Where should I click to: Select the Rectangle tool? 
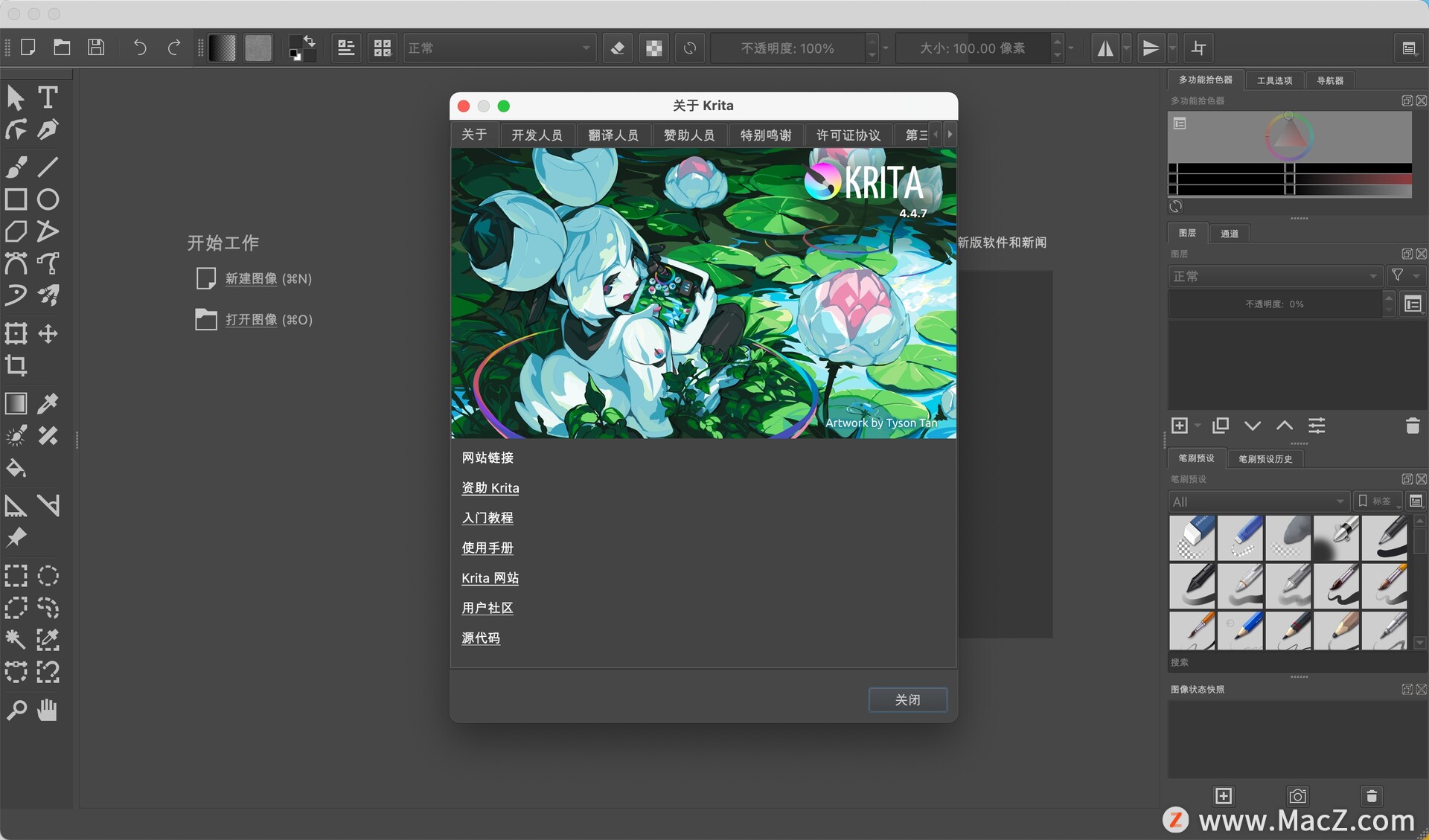(x=16, y=199)
